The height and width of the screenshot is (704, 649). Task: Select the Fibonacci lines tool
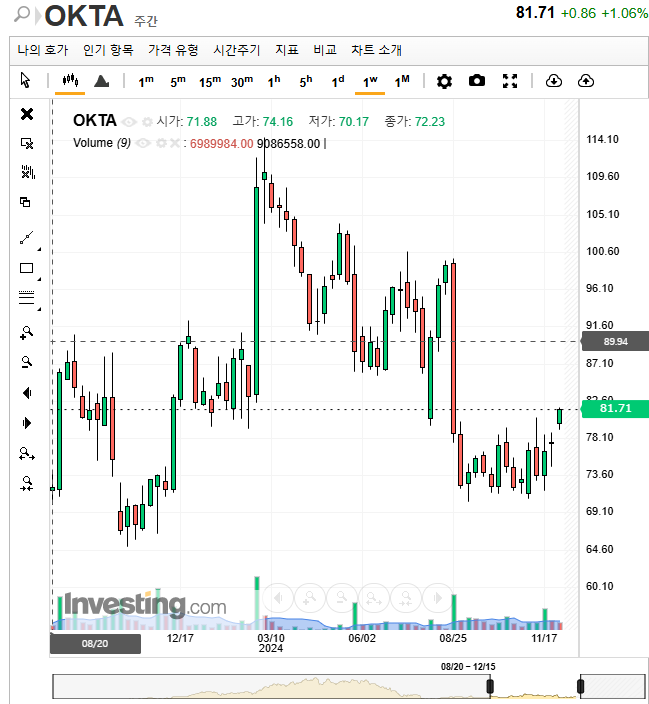(x=26, y=297)
